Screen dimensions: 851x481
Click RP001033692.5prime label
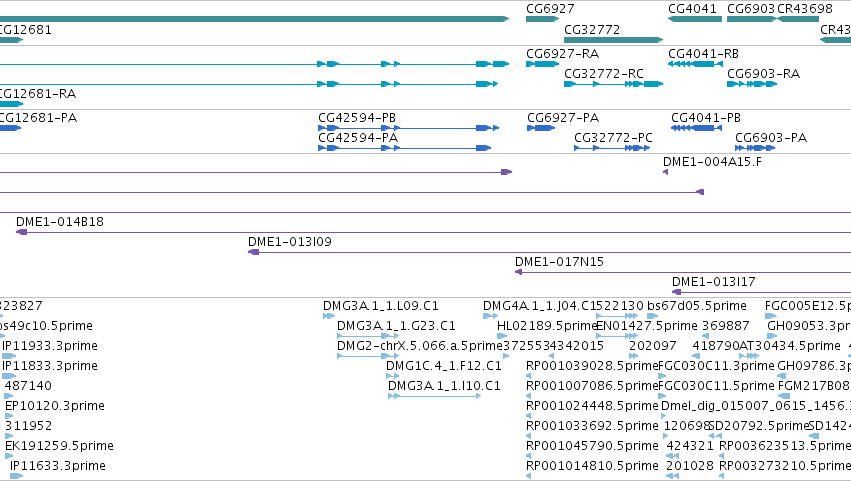[592, 426]
